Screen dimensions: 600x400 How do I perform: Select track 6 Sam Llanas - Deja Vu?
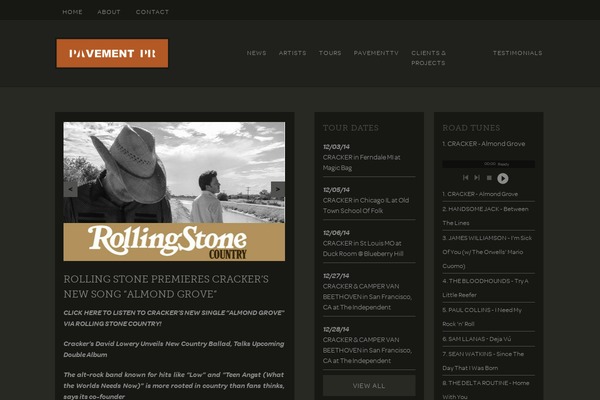(477, 339)
